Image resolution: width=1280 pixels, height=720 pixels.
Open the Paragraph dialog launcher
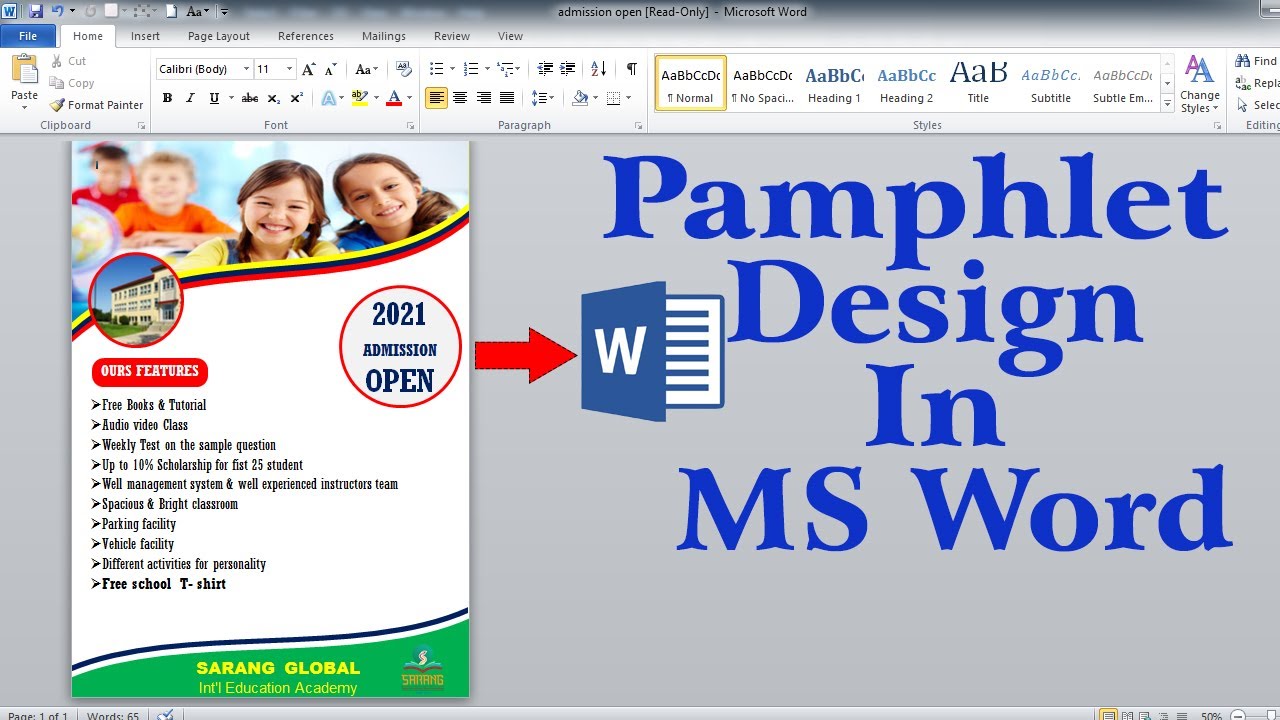pos(638,126)
